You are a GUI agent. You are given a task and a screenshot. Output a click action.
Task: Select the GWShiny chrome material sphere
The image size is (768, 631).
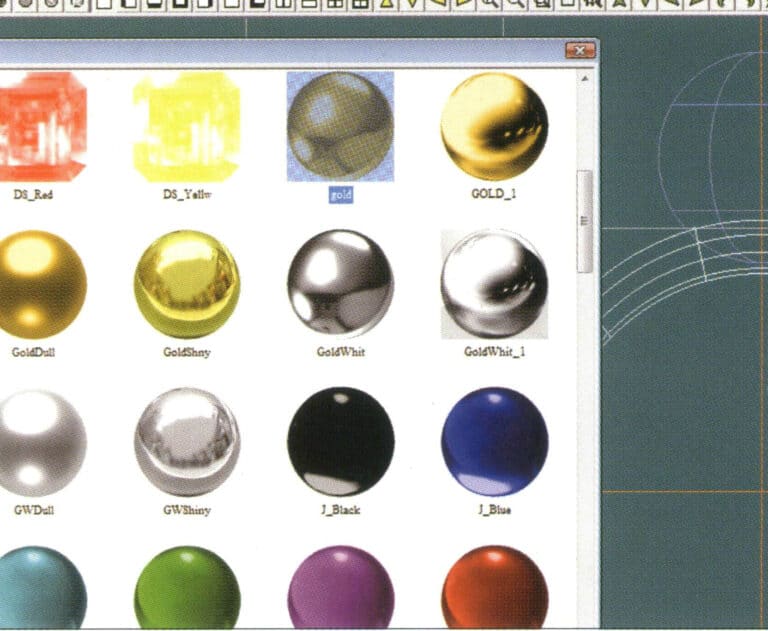pos(187,442)
